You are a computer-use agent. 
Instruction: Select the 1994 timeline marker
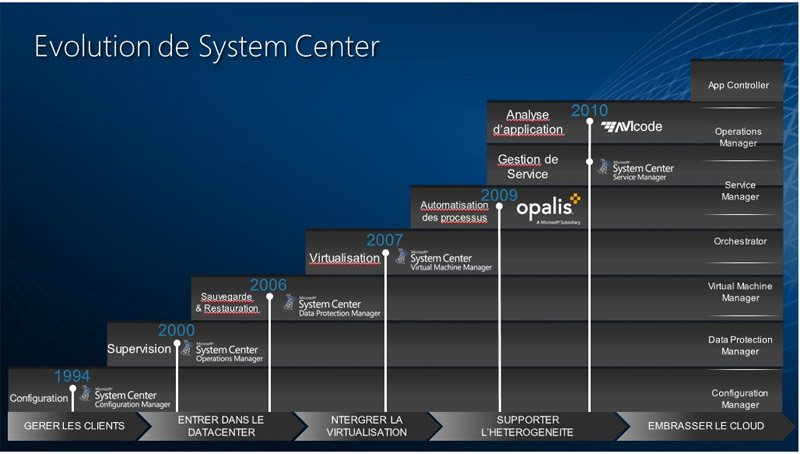point(72,388)
